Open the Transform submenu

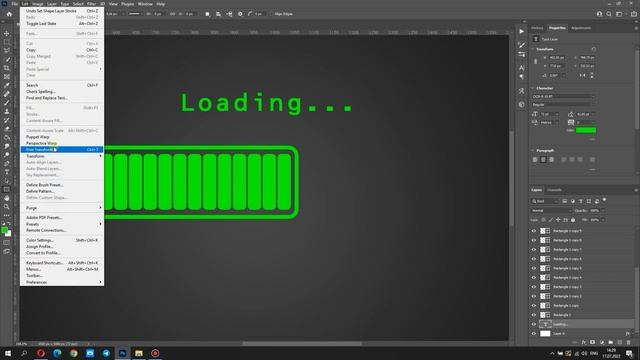pos(62,156)
